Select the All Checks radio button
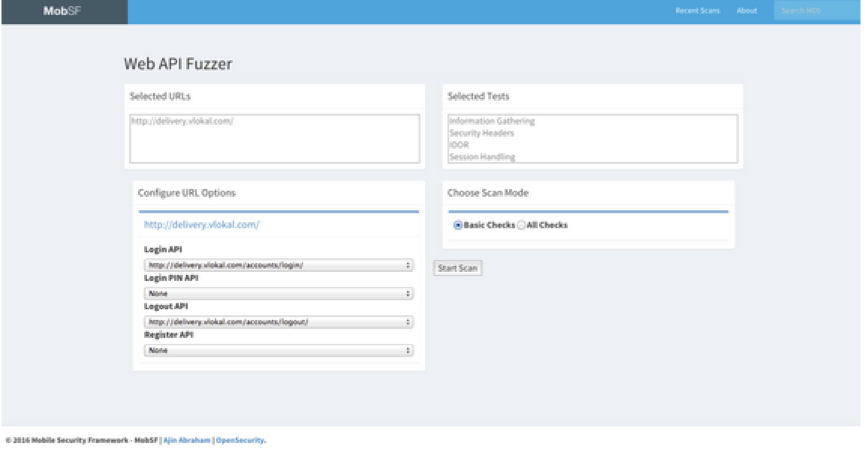The image size is (865, 458). [521, 225]
